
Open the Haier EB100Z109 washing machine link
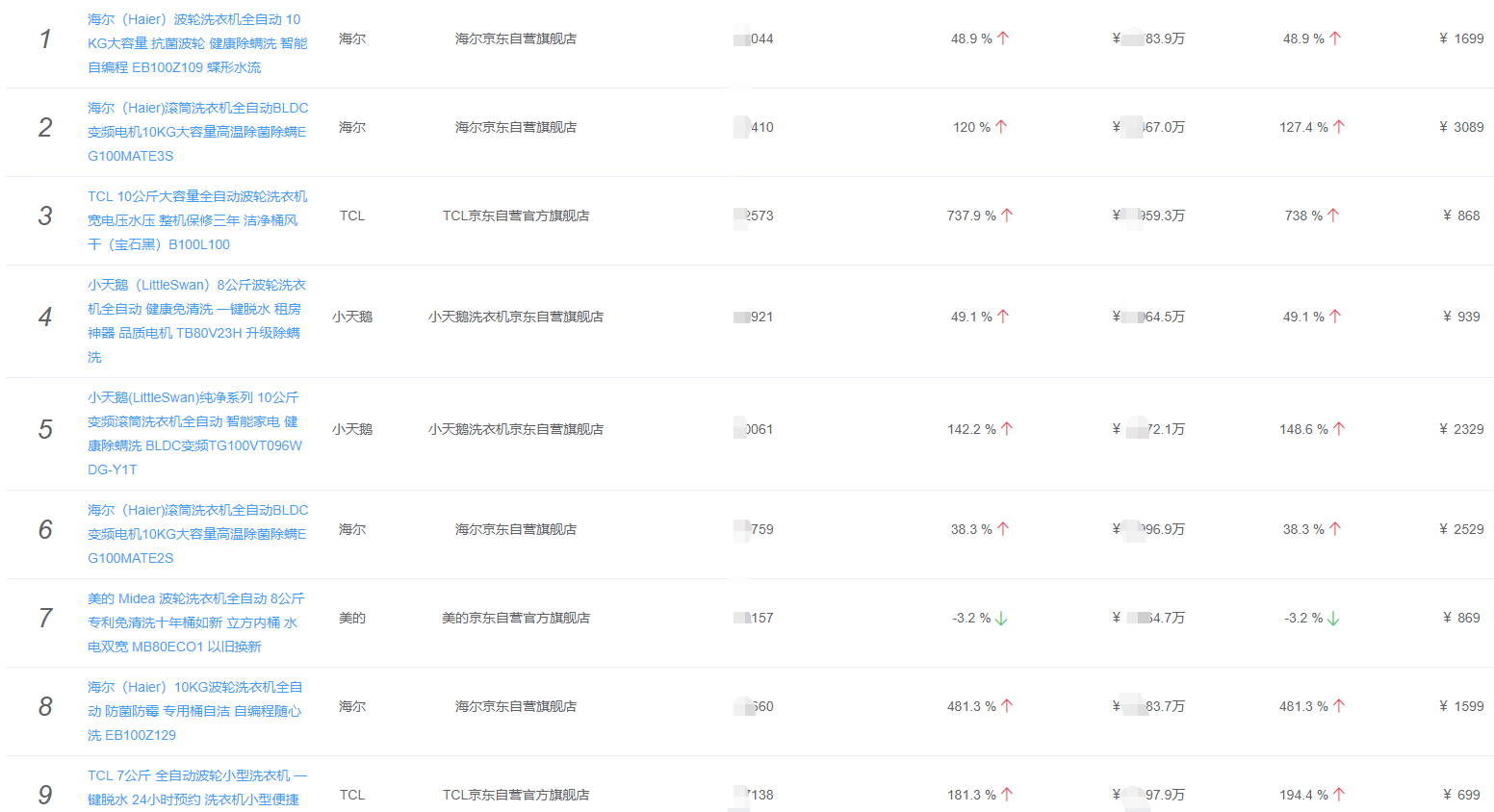(197, 43)
